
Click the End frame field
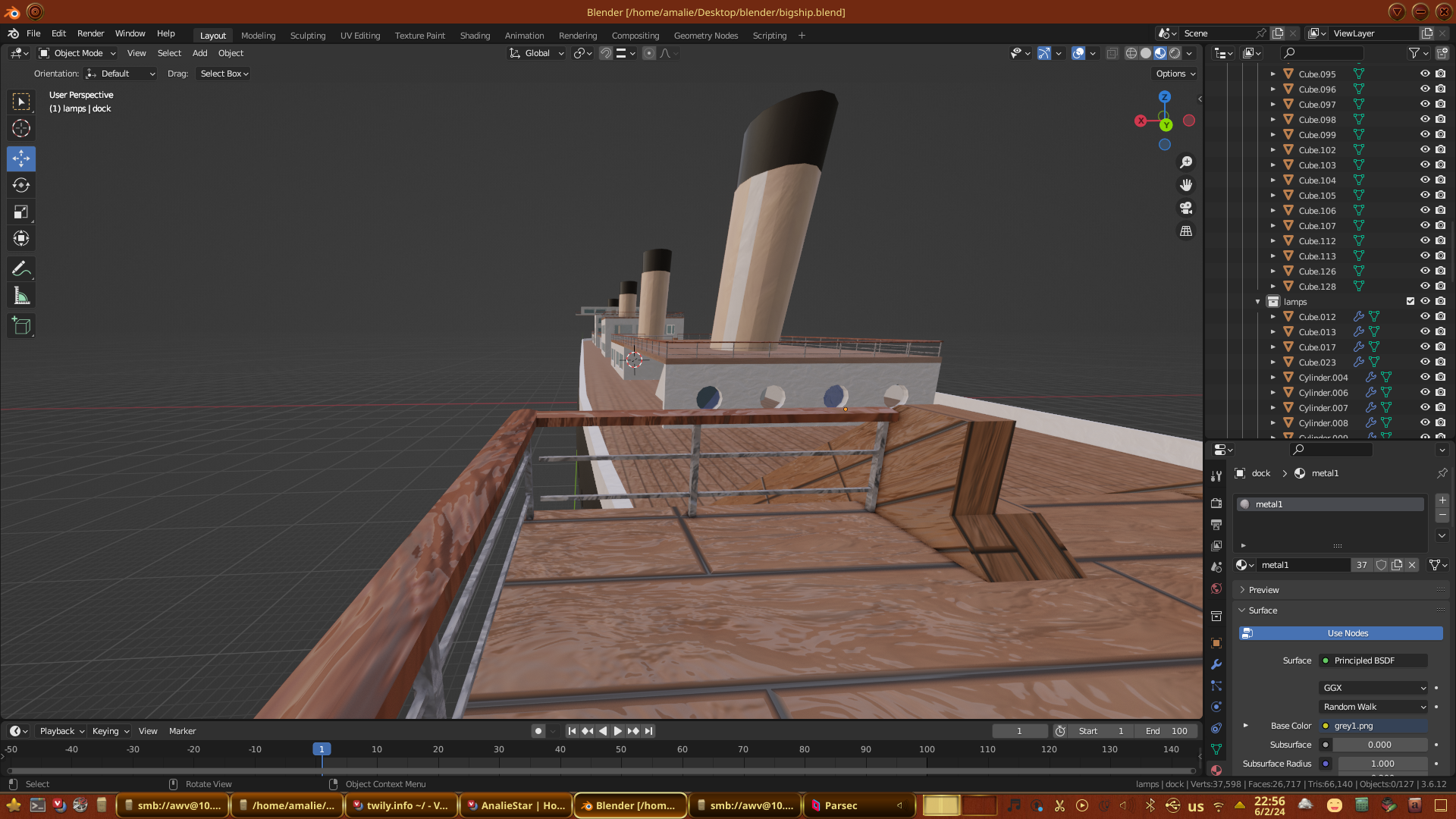[x=1166, y=731]
